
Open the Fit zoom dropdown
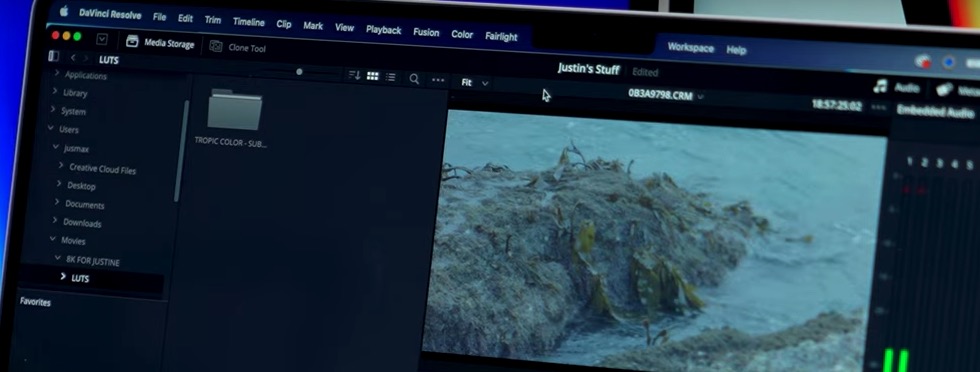(x=474, y=83)
